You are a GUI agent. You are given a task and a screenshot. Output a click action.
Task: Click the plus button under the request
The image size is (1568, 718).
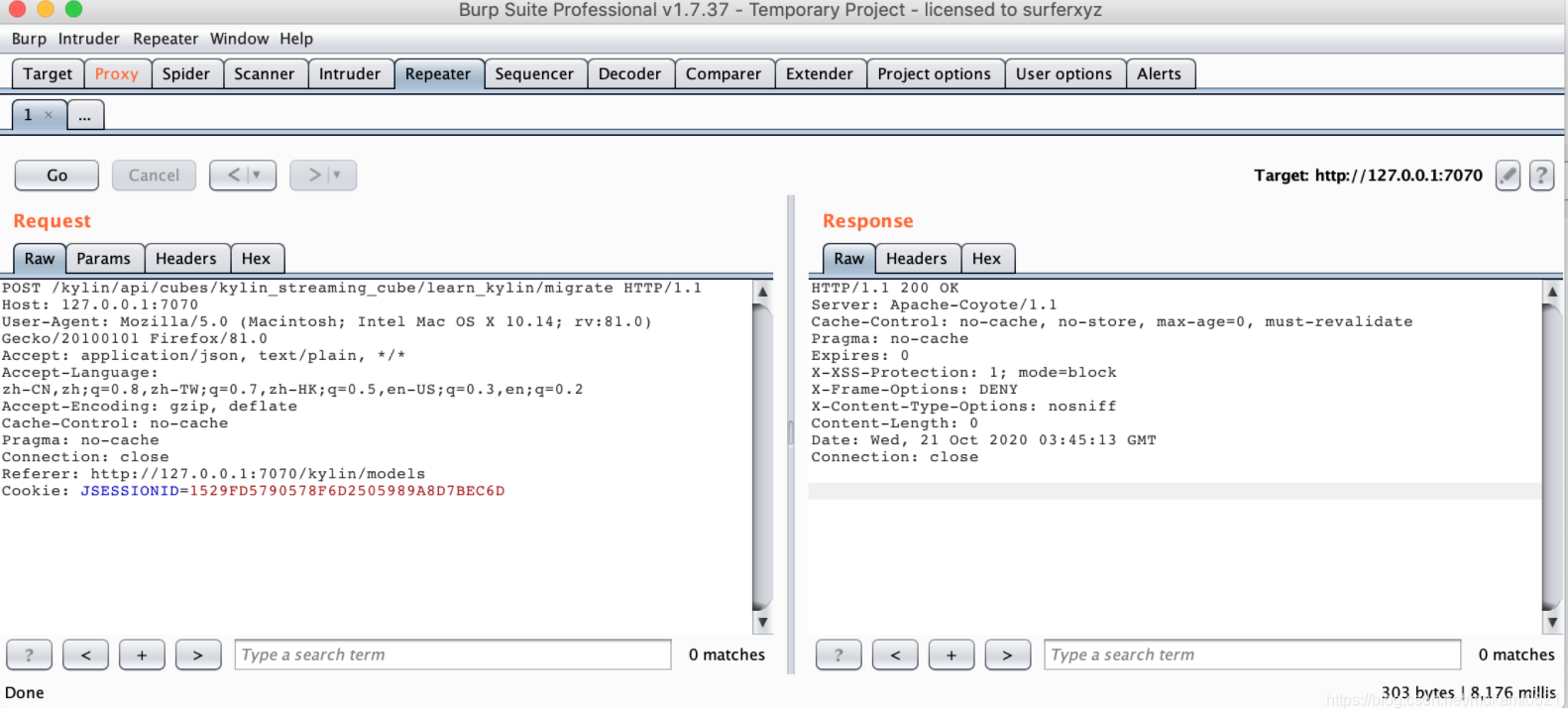click(142, 655)
